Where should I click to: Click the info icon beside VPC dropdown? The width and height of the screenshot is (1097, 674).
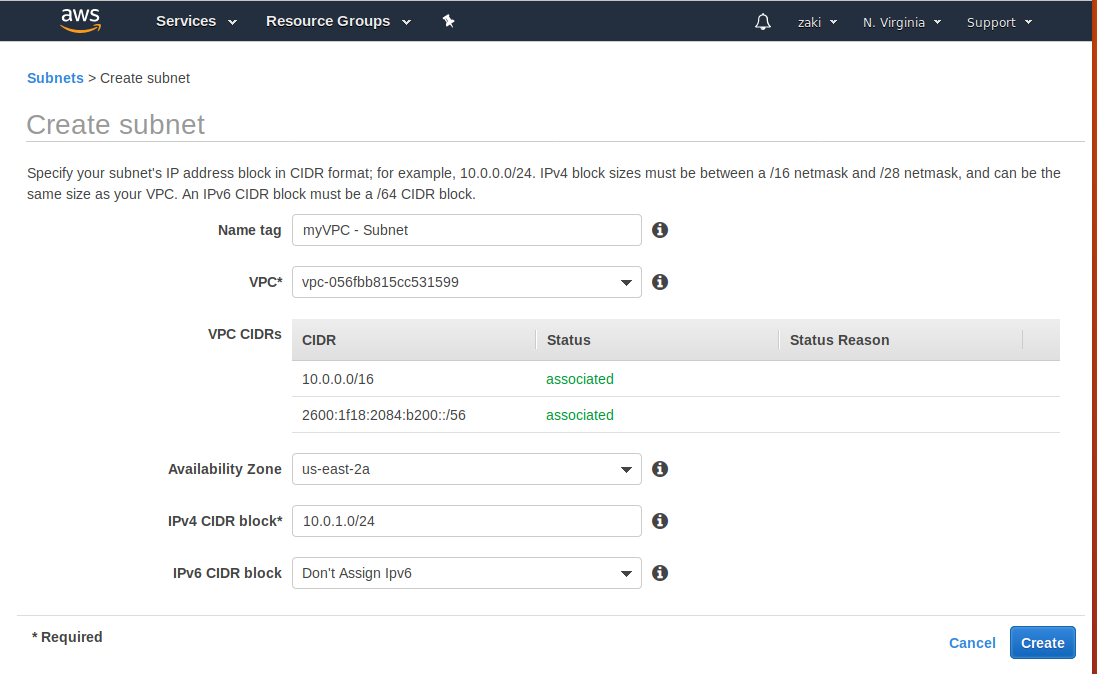659,282
